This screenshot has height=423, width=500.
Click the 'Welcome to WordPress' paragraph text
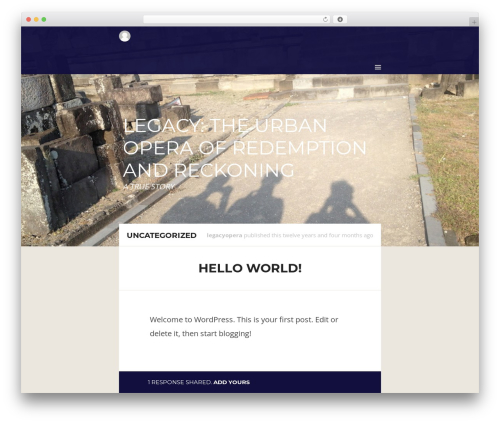pos(244,326)
